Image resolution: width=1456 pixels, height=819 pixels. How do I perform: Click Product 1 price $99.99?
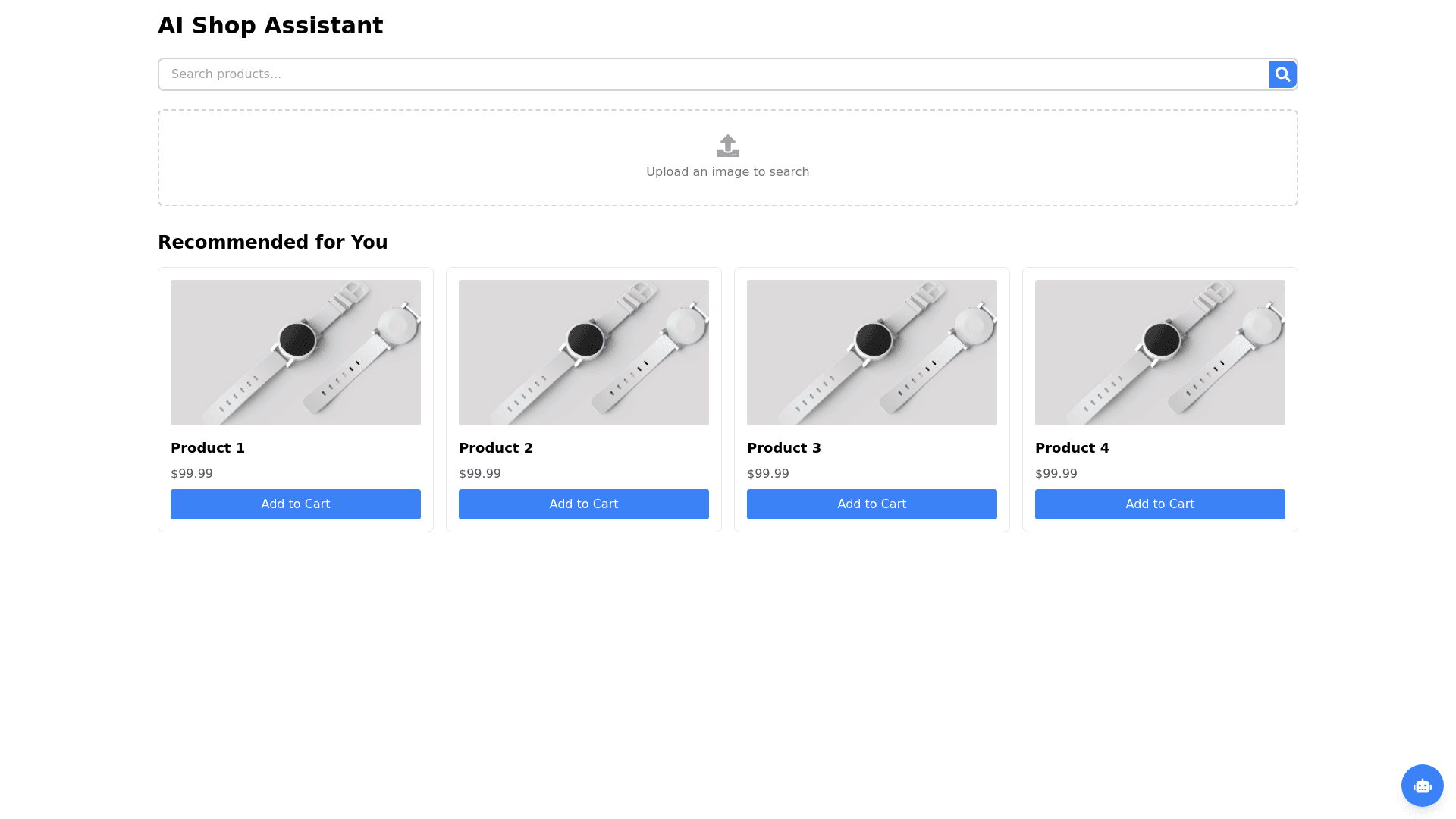pyautogui.click(x=192, y=474)
